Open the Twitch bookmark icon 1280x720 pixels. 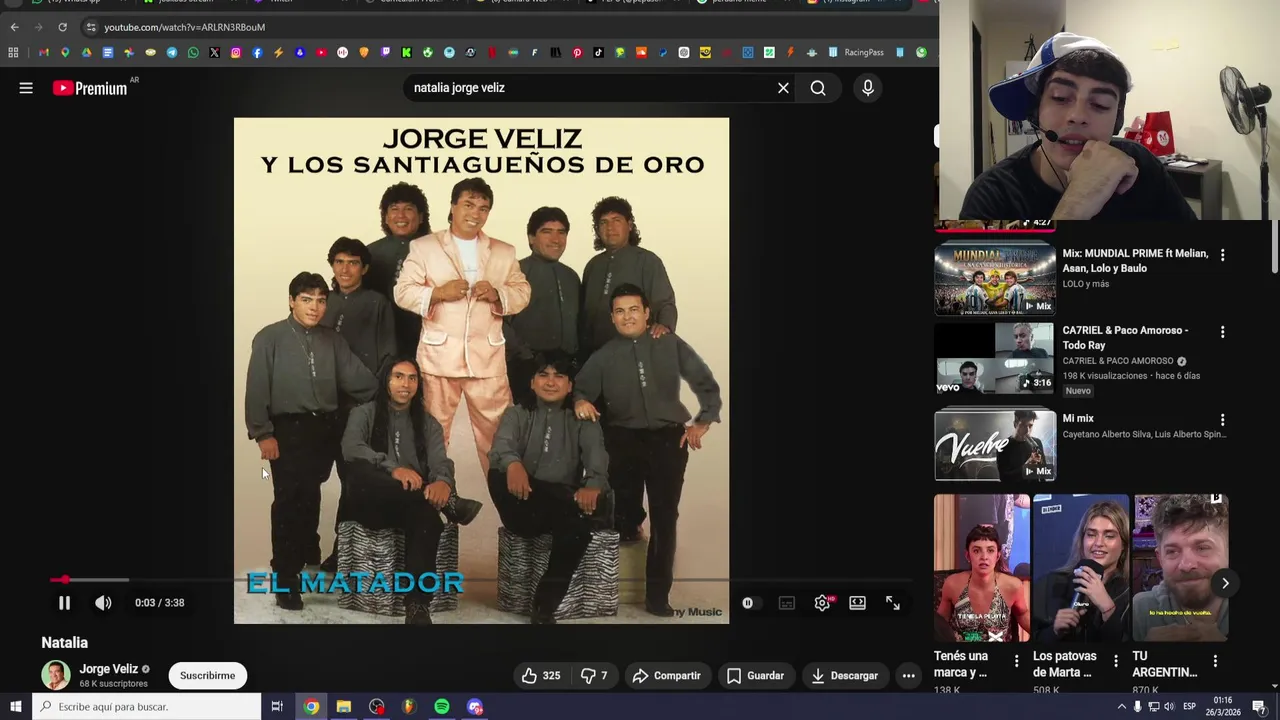[386, 52]
